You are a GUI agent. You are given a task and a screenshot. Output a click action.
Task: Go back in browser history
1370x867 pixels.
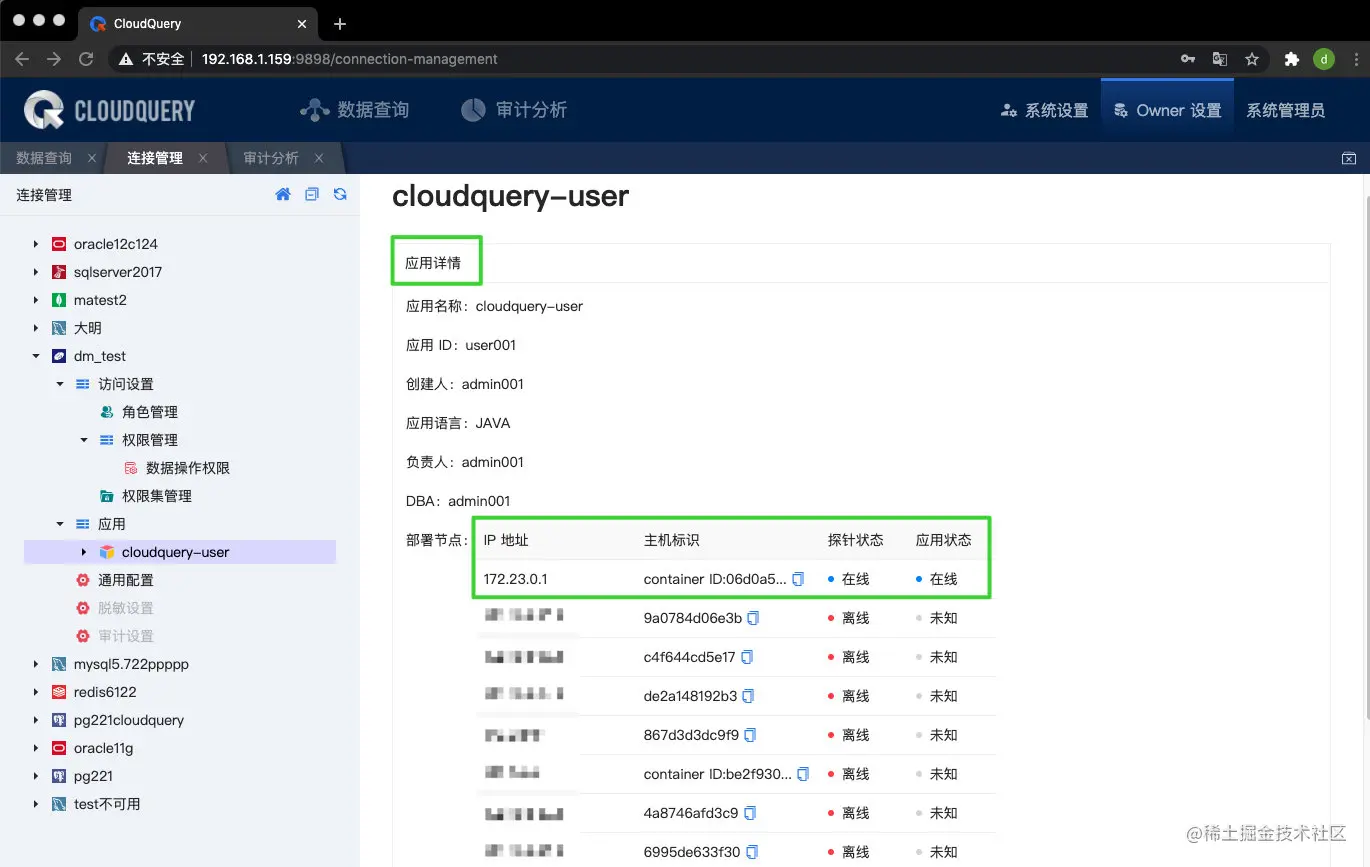[x=22, y=59]
